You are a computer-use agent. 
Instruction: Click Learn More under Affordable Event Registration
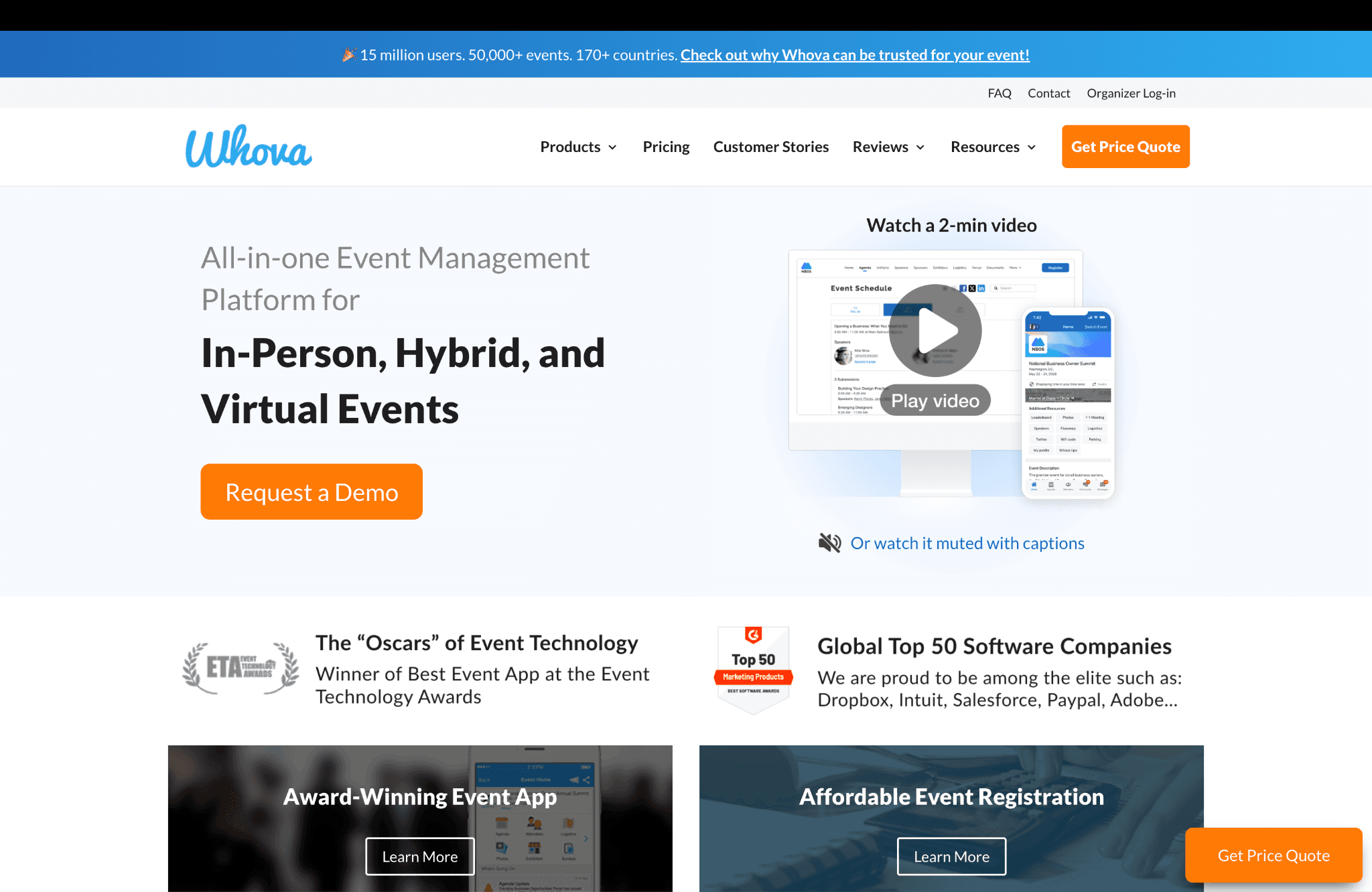[951, 857]
